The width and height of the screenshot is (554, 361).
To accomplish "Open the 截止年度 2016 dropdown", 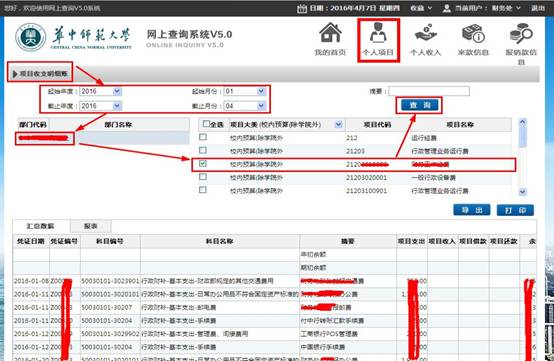I will 117,106.
